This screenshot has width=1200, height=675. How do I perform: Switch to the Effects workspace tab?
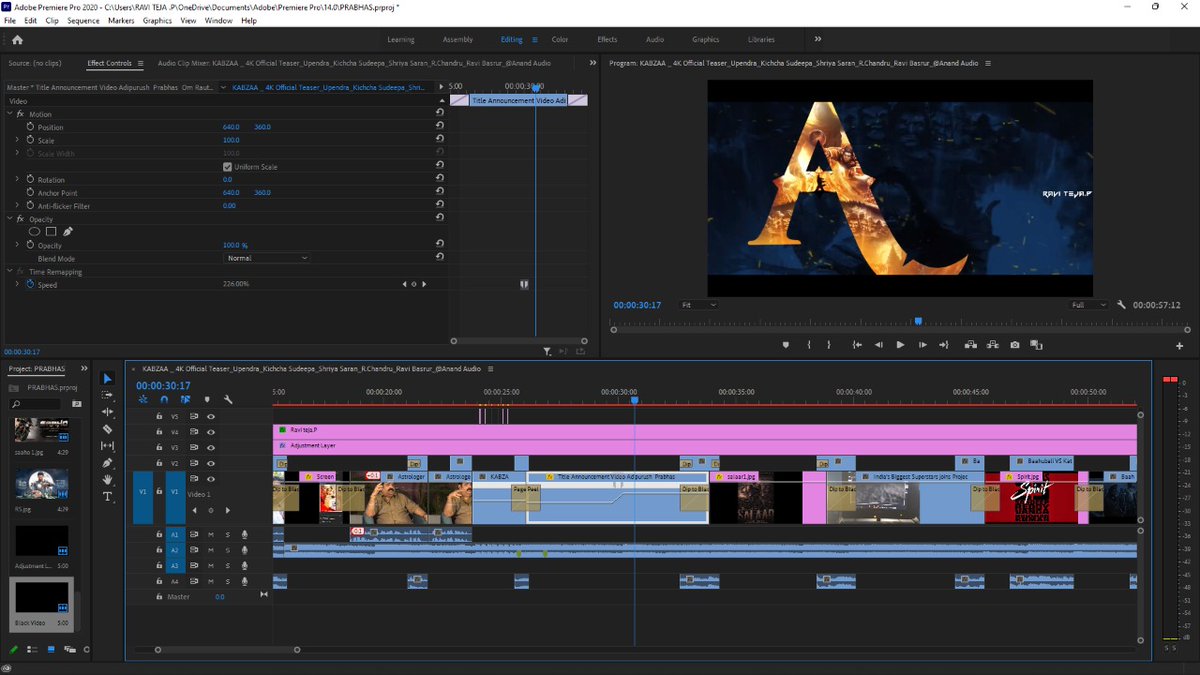607,40
